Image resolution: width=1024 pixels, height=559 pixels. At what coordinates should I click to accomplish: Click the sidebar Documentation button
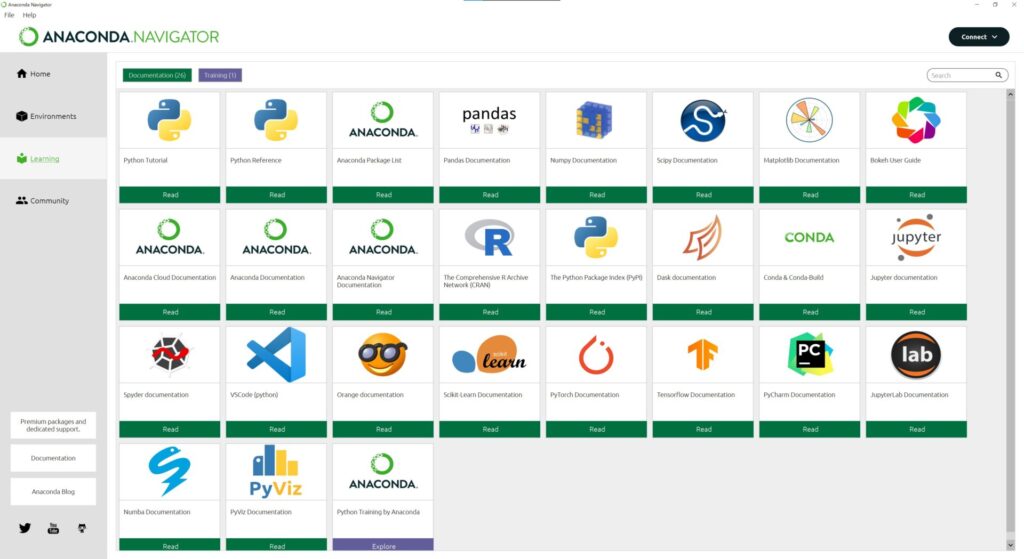tap(53, 458)
